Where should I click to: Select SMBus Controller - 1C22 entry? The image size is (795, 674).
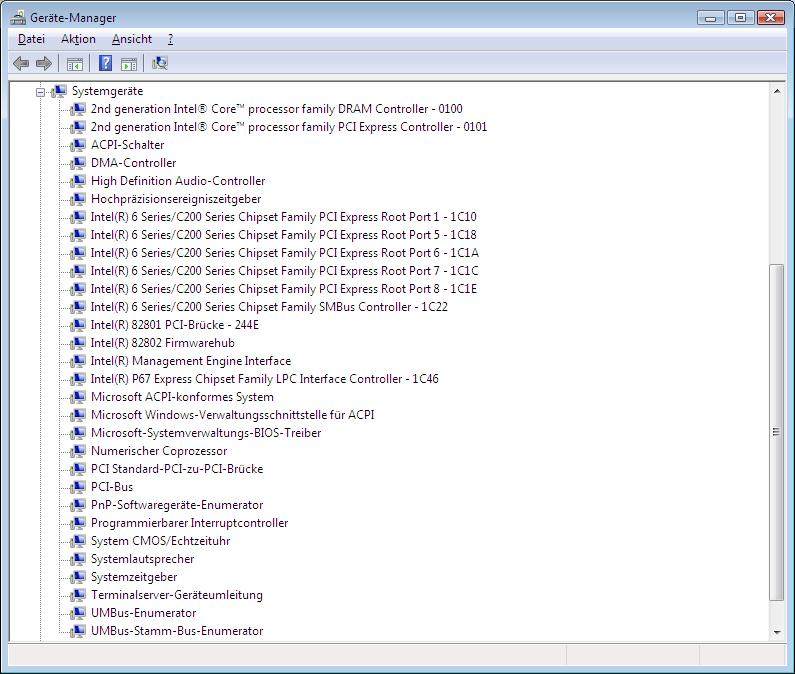pyautogui.click(x=269, y=307)
